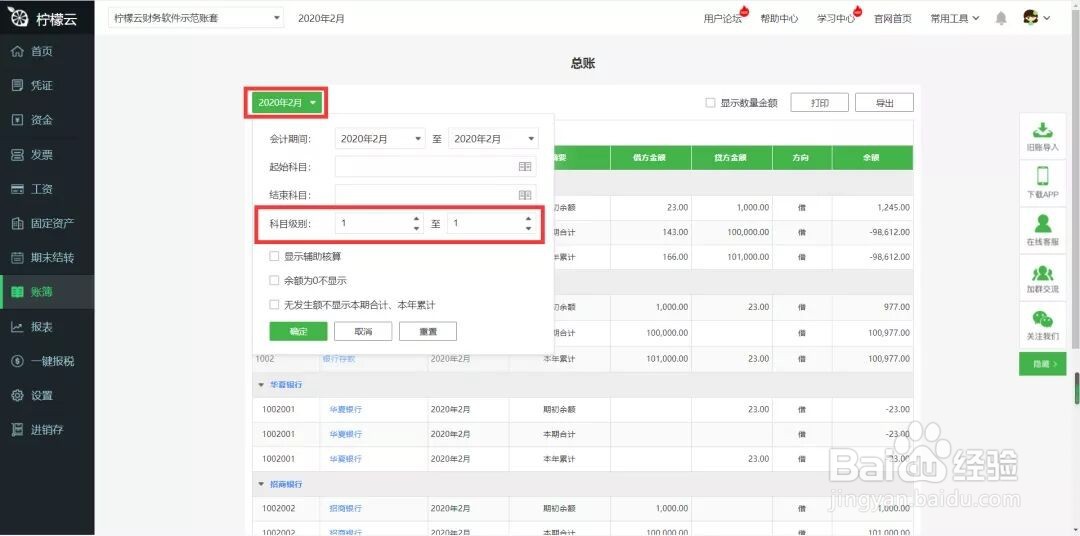
Task: Click the 结束科目 input field
Action: (436, 195)
